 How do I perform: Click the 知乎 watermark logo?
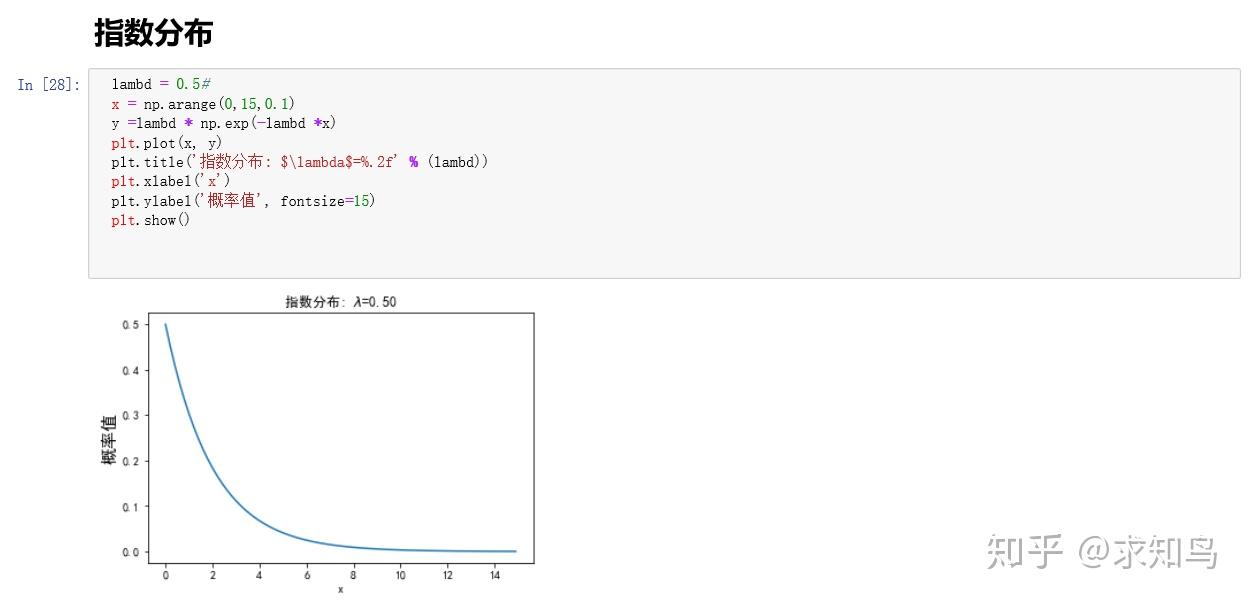pyautogui.click(x=1023, y=551)
